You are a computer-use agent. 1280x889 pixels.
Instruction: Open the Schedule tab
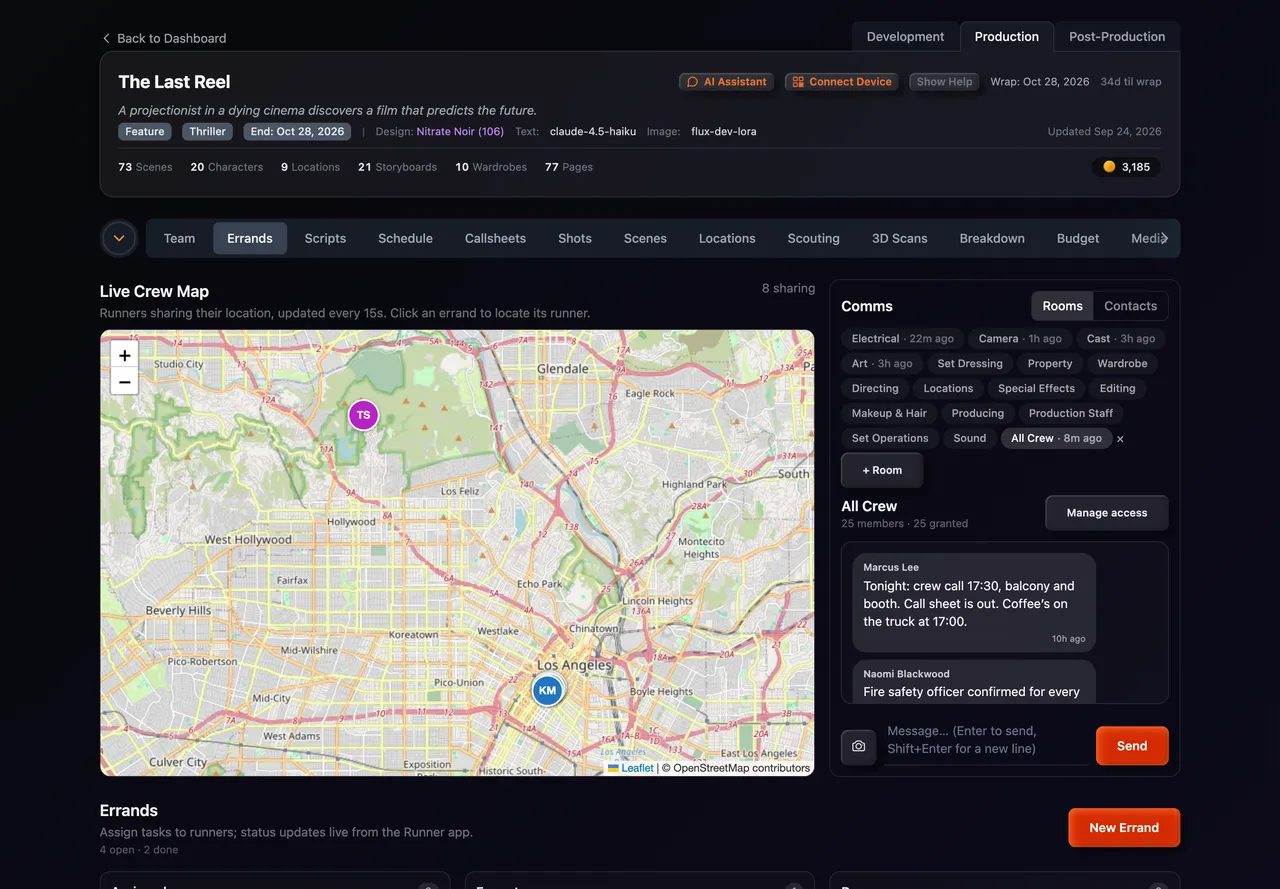tap(405, 238)
